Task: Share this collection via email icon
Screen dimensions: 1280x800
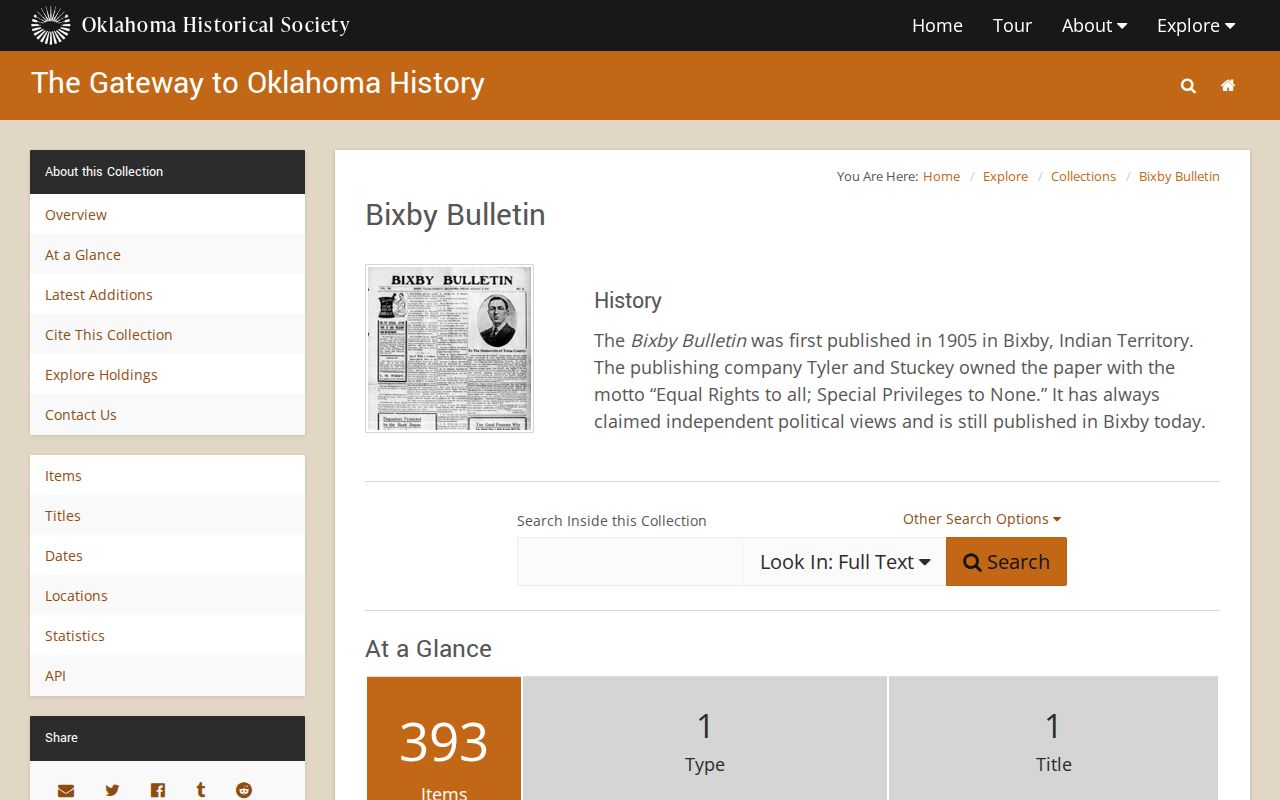Action: click(x=66, y=790)
